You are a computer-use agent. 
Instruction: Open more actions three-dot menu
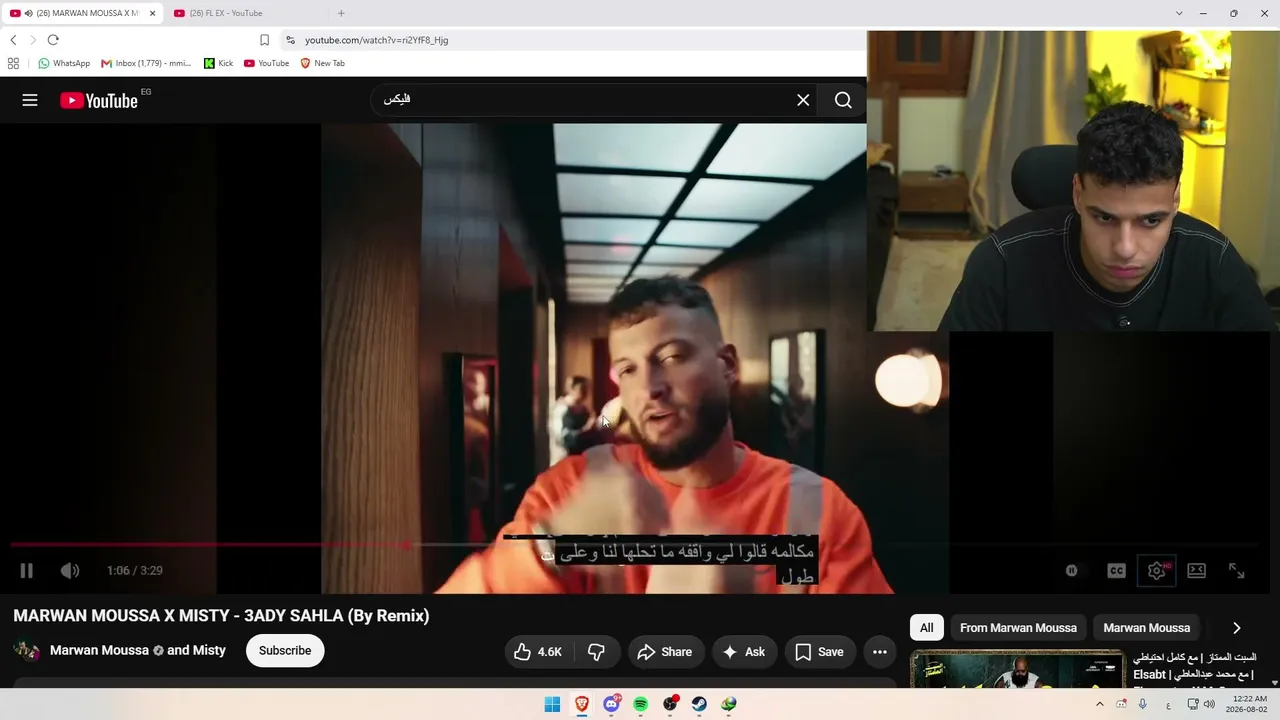click(x=880, y=652)
